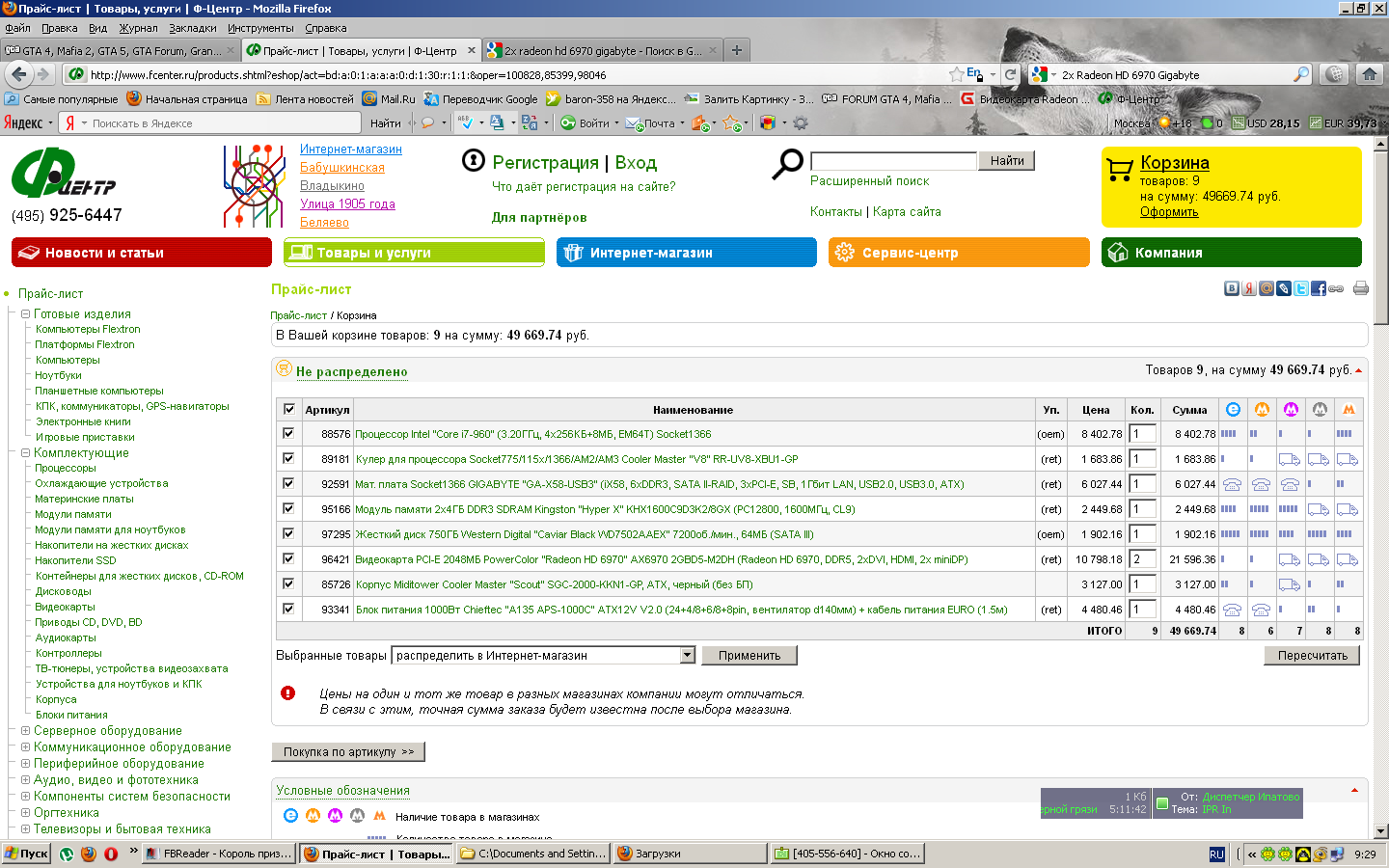Click the F-Center logo
This screenshot has height=868, width=1389.
coord(64,174)
